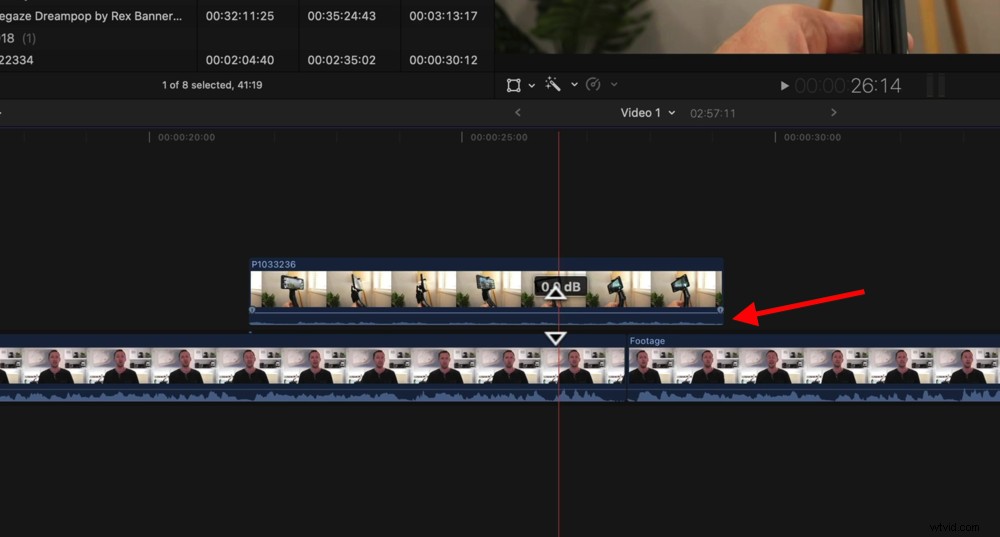The width and height of the screenshot is (1000, 537).
Task: Select the browser row ending in 22334
Action: pos(247,60)
